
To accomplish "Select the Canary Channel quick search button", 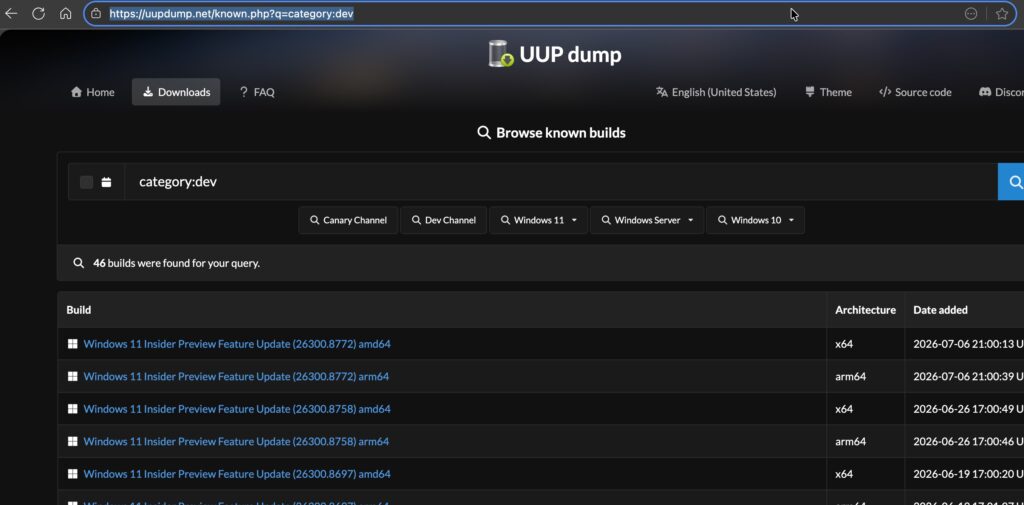I will 348,220.
